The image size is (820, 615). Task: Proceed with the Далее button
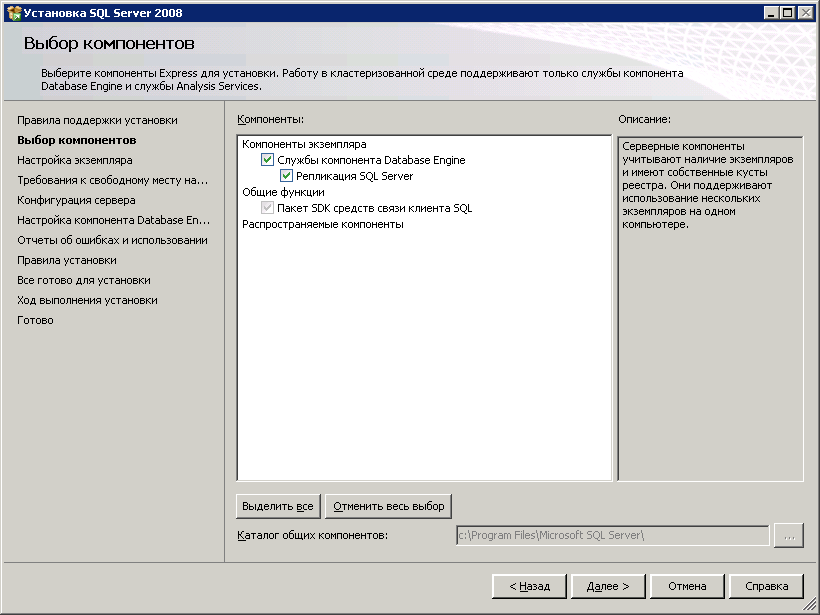click(x=608, y=586)
